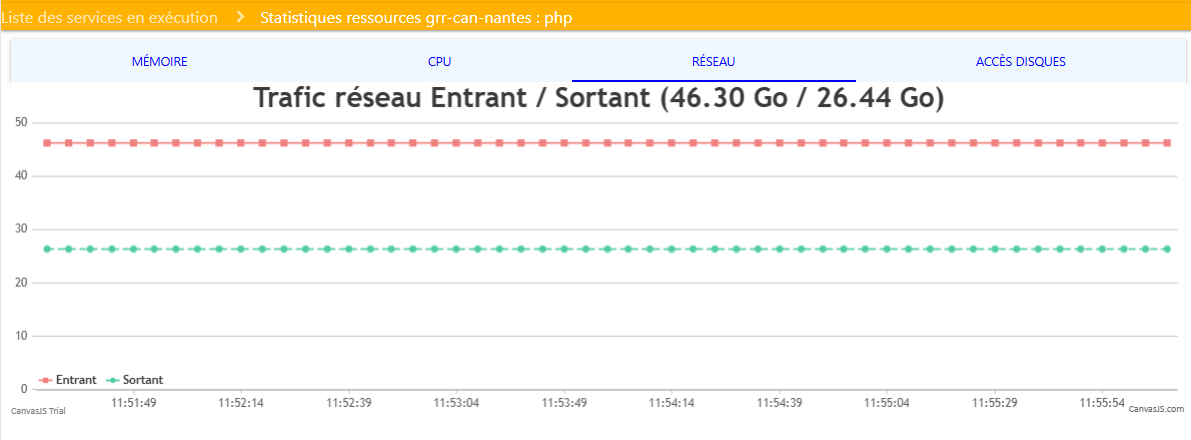Select leftmost Sortant data point on green line

coord(47,249)
